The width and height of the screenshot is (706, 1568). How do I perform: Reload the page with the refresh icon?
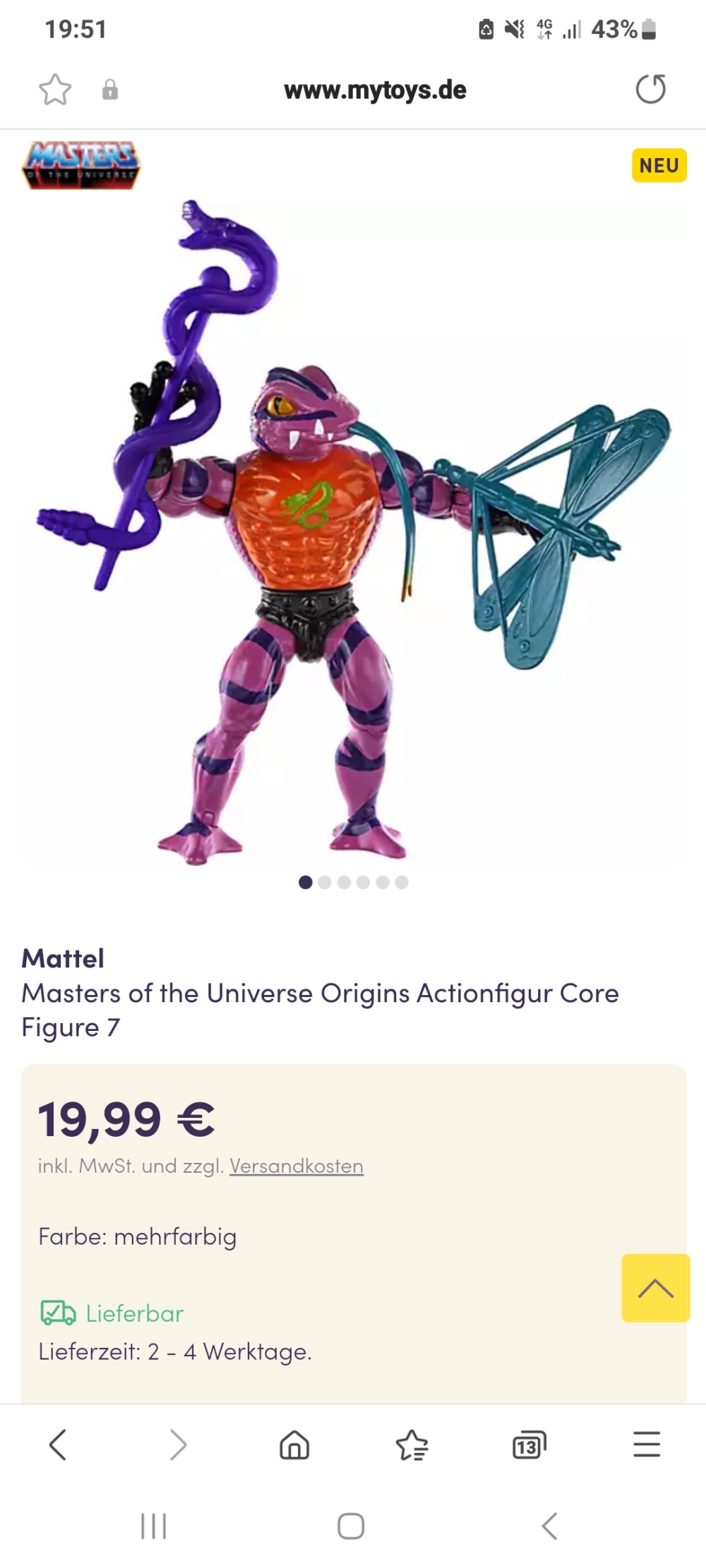(x=650, y=89)
